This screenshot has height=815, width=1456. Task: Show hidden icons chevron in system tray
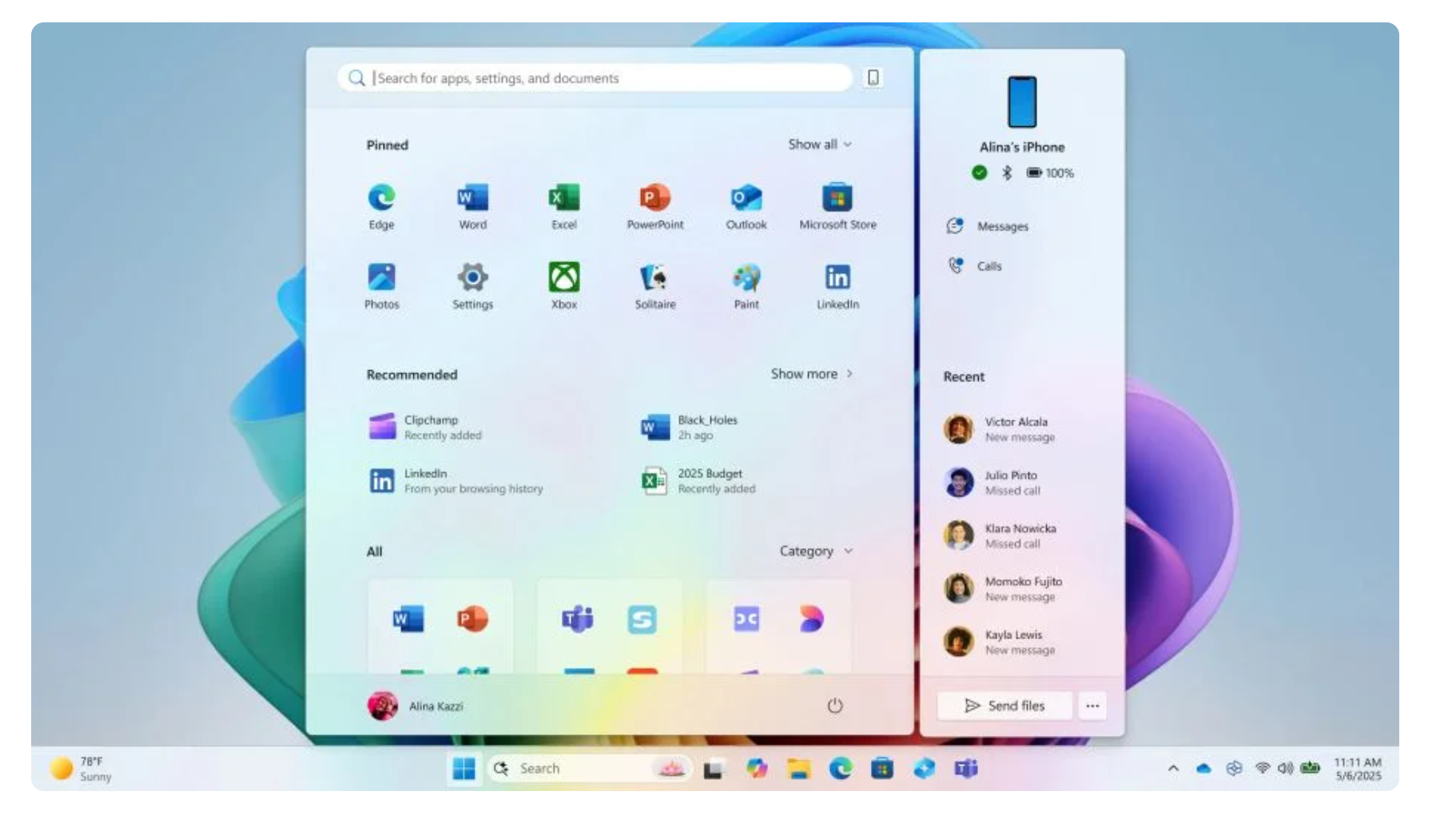tap(1173, 769)
